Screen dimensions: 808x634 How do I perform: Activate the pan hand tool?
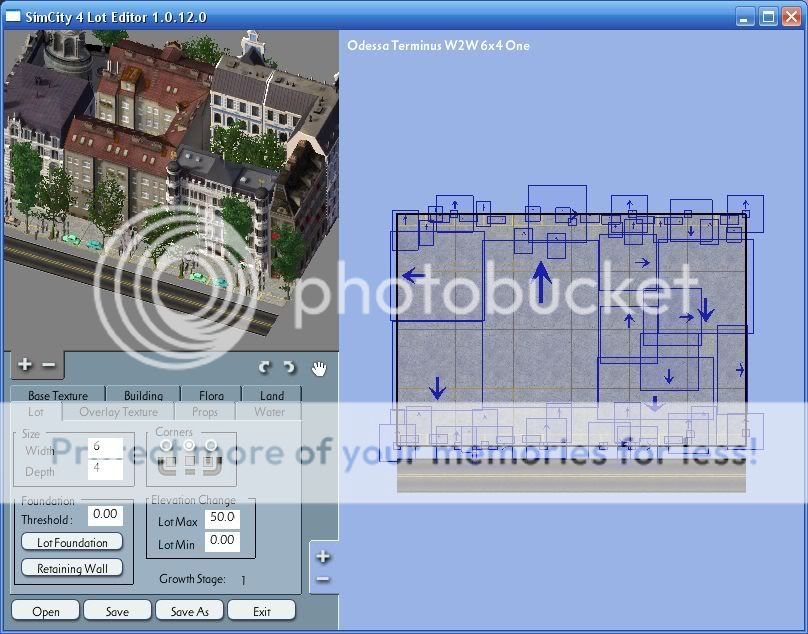(x=319, y=368)
